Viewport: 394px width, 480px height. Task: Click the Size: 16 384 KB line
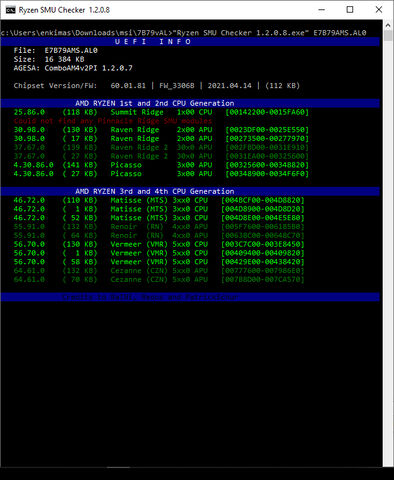[x=49, y=59]
